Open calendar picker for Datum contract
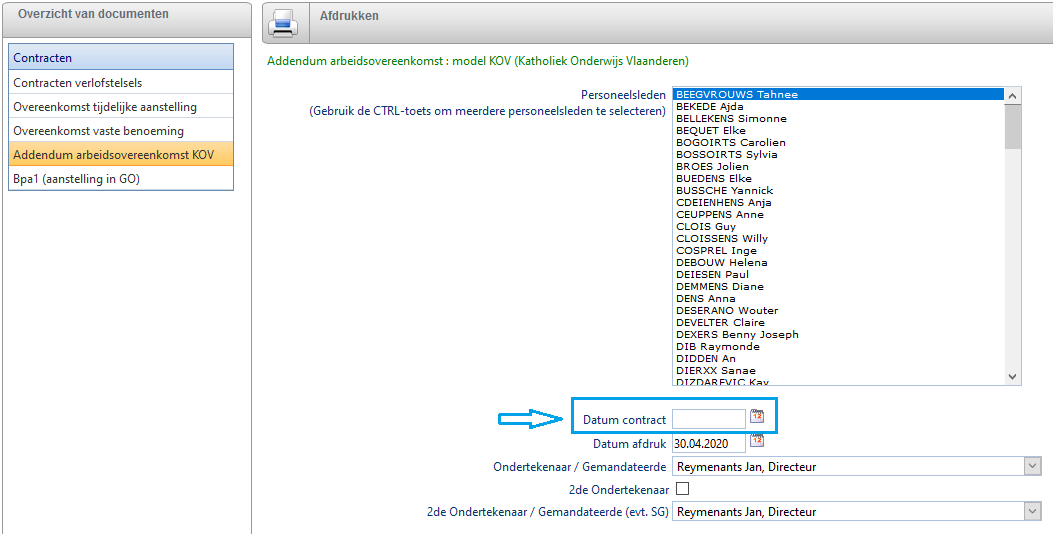The width and height of the screenshot is (1053, 534). (x=757, y=417)
